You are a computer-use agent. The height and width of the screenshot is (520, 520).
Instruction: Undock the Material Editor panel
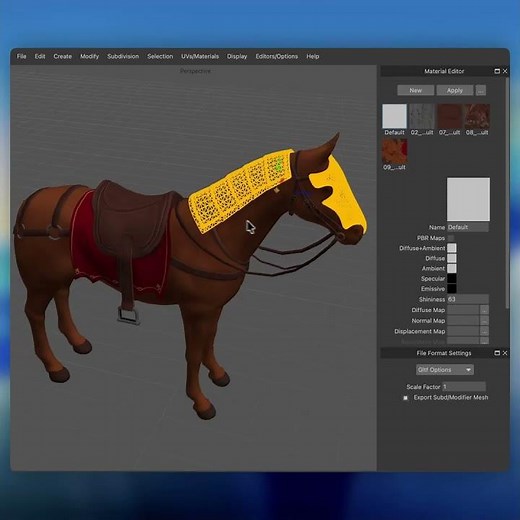point(497,71)
